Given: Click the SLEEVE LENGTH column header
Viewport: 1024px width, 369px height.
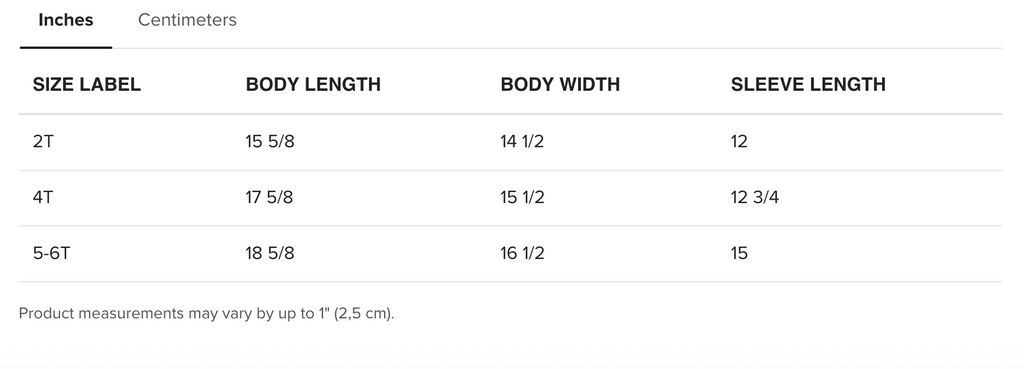Looking at the screenshot, I should [808, 84].
